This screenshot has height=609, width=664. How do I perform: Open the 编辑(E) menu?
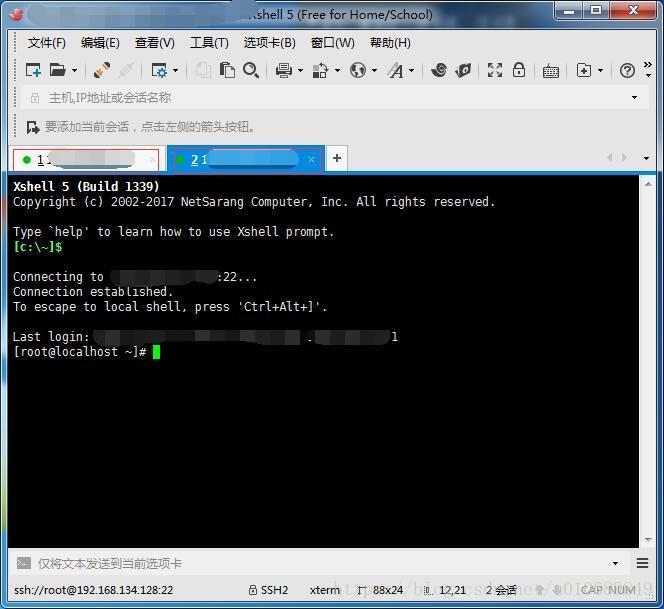pyautogui.click(x=100, y=43)
